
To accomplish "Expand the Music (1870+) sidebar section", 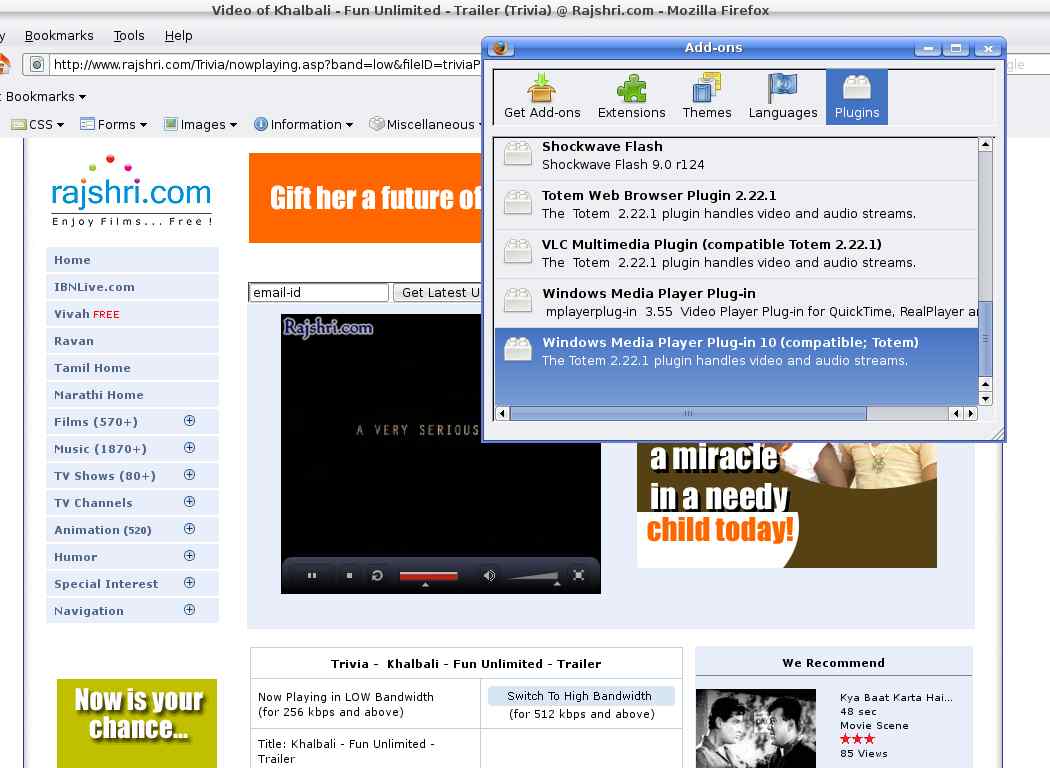I will click(x=190, y=448).
